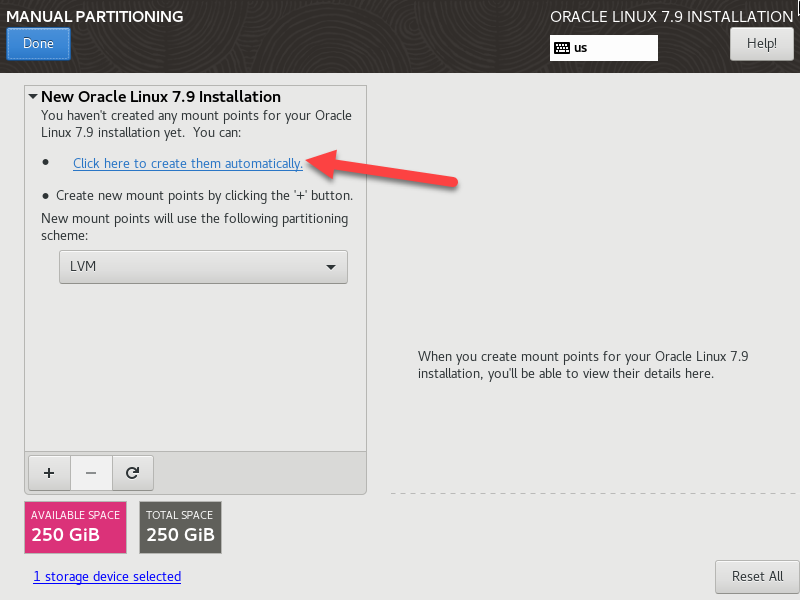Screen dimensions: 800x600
Task: Click the mount point details placeholder text
Action: coord(582,365)
